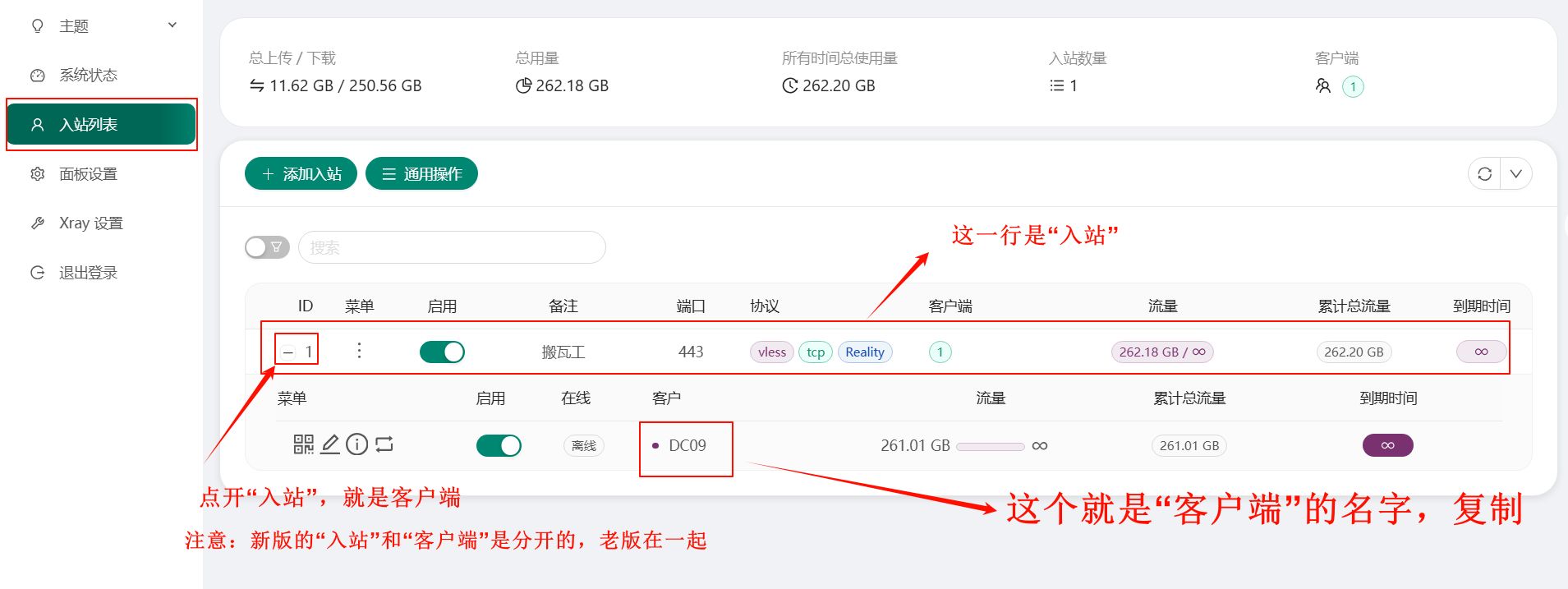This screenshot has height=589, width=1568.
Task: Click the clients user icon under 客户端
Action: 1322,85
